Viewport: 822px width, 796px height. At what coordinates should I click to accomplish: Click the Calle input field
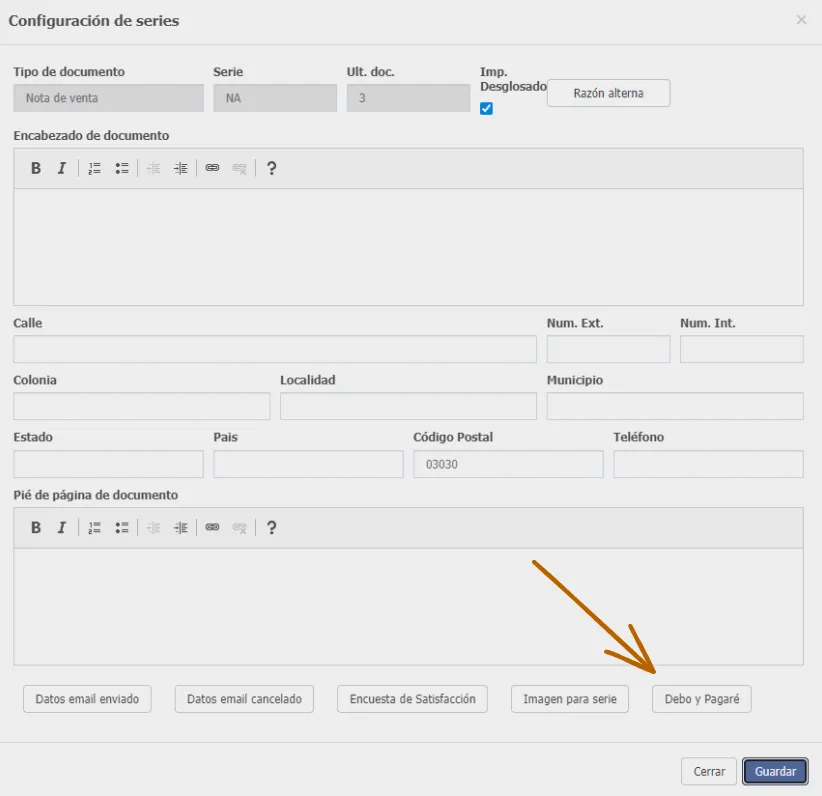click(275, 349)
